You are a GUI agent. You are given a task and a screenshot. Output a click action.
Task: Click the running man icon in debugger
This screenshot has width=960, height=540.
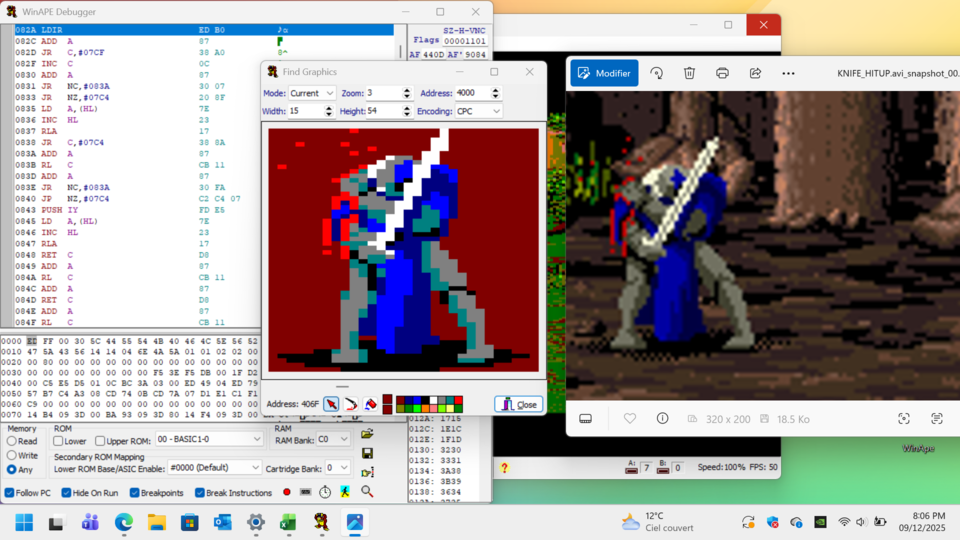point(345,492)
